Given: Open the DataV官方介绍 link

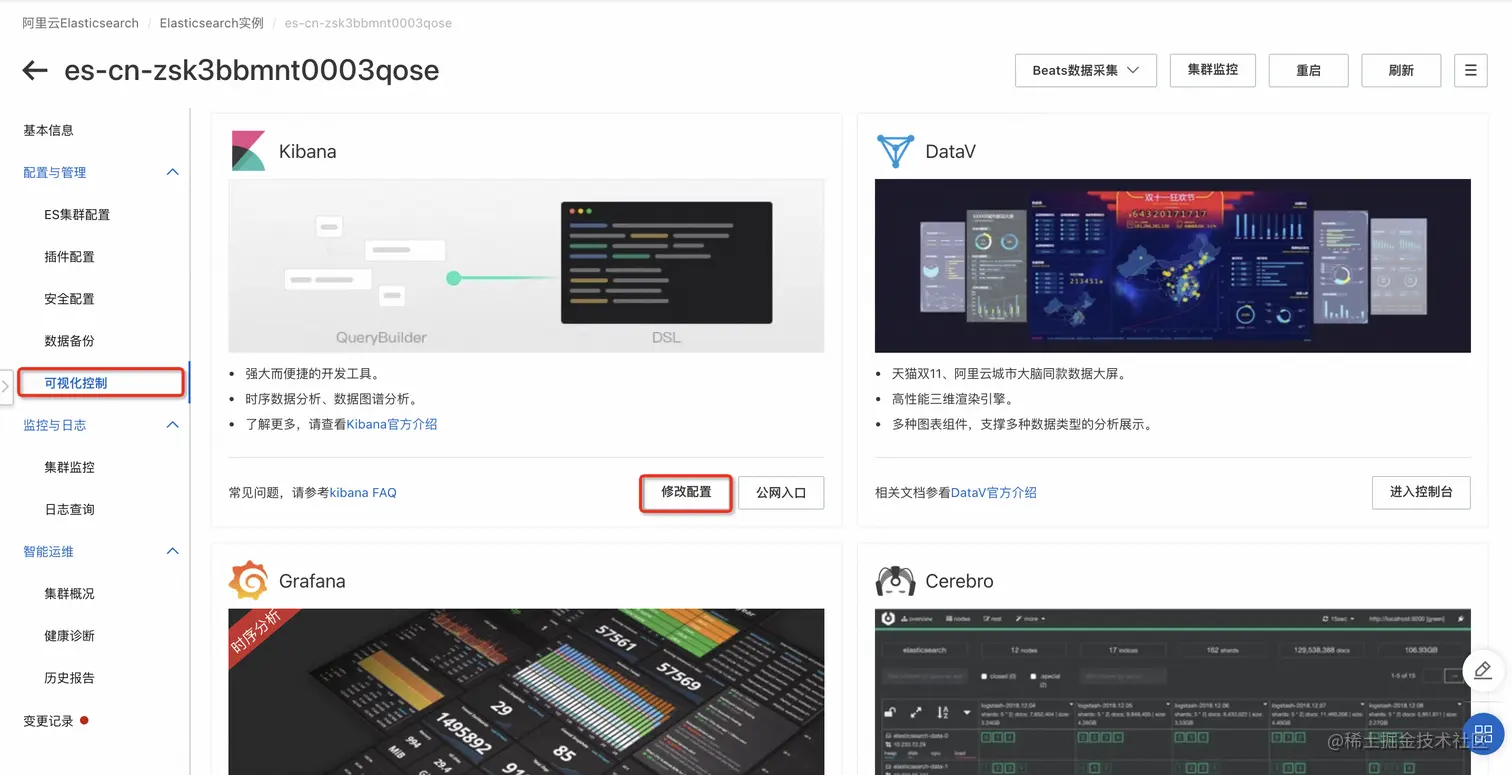Looking at the screenshot, I should (x=993, y=492).
